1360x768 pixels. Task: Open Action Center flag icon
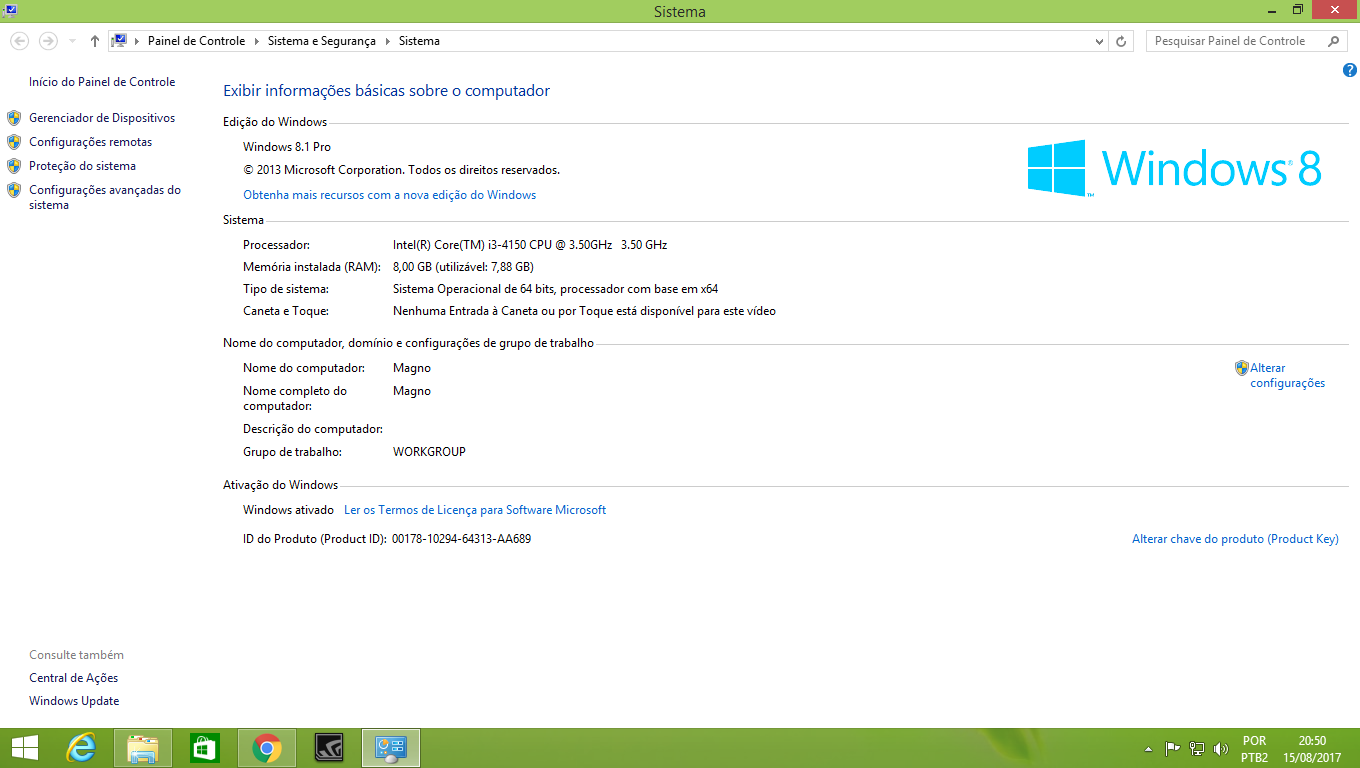pos(1173,748)
